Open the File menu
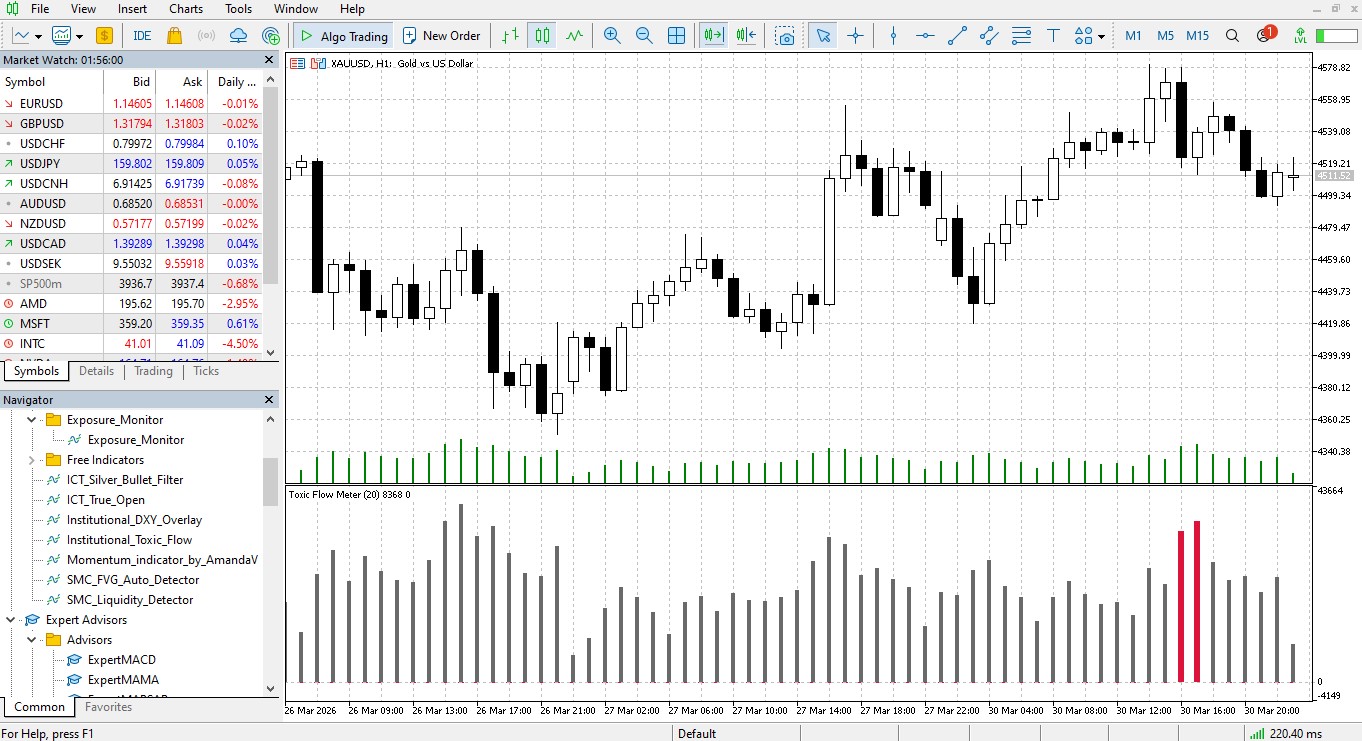 40,9
